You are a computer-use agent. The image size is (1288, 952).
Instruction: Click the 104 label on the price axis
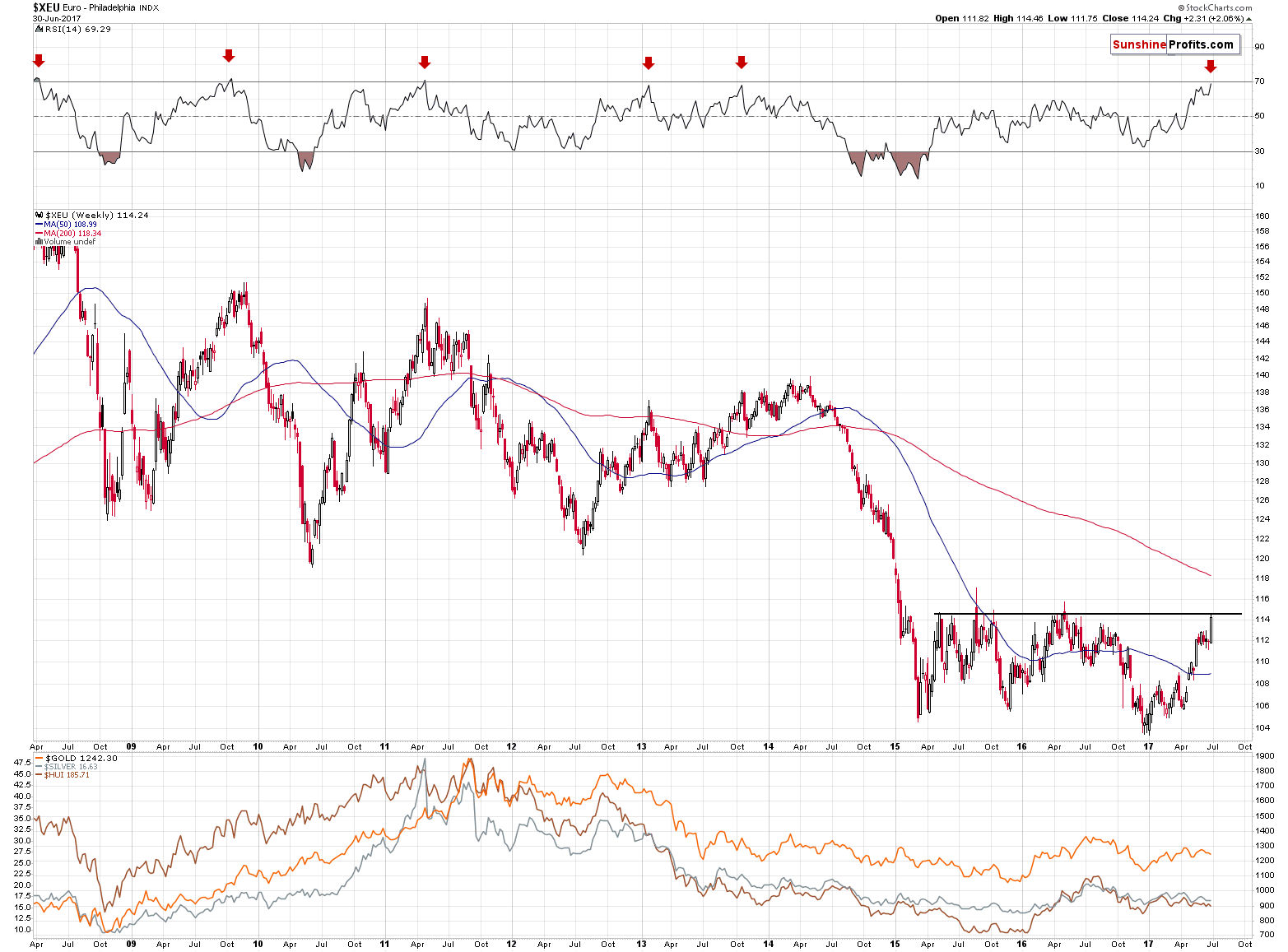1262,728
